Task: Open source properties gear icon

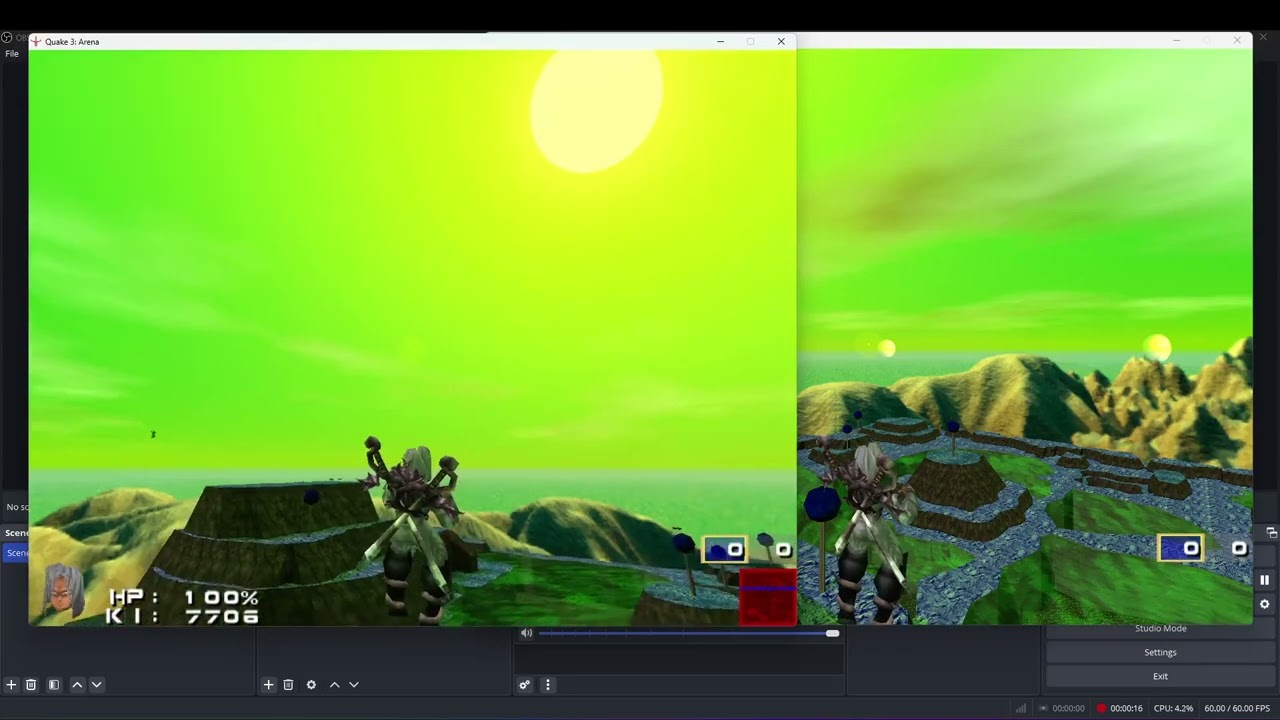Action: pyautogui.click(x=311, y=685)
